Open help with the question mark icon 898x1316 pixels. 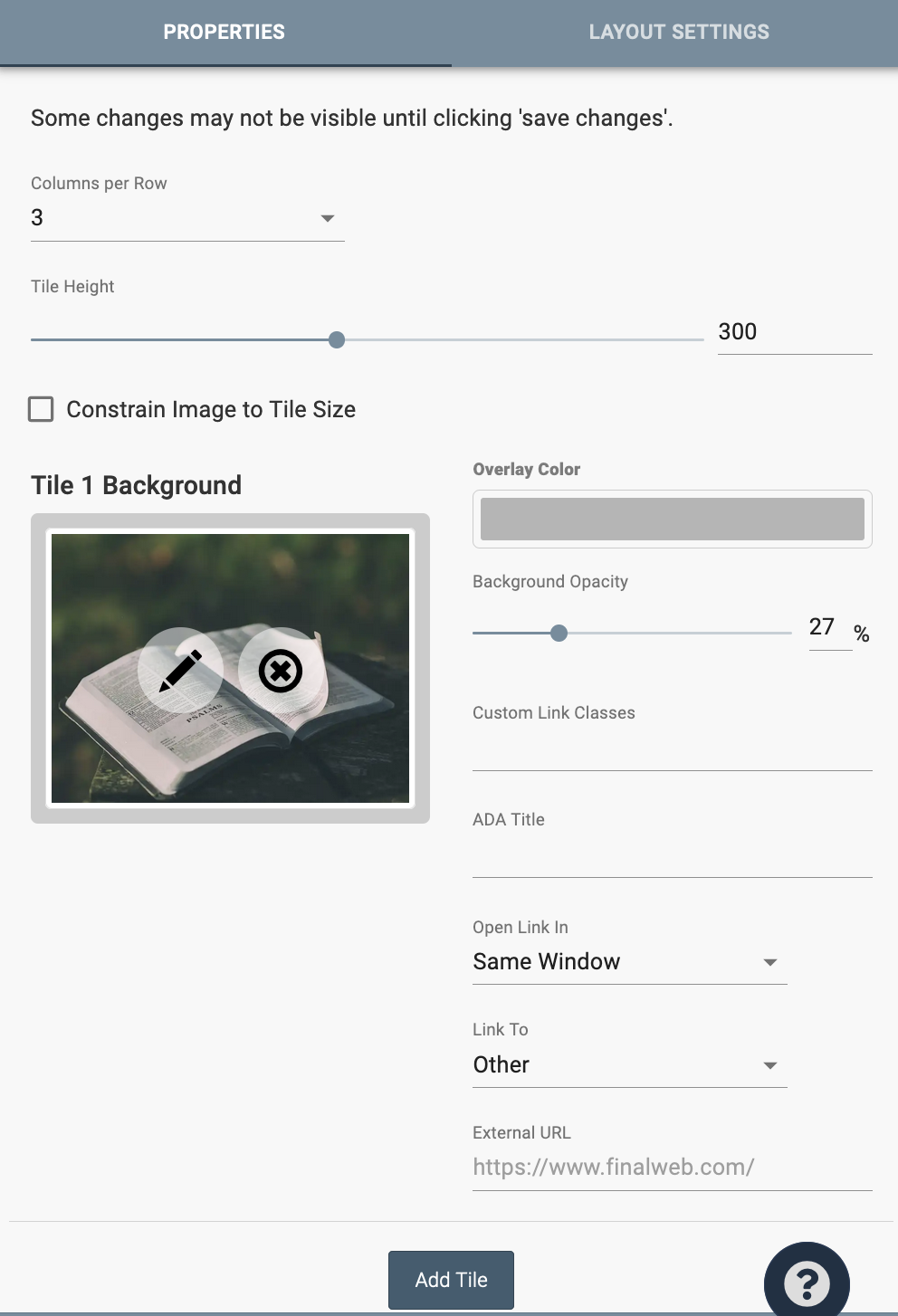tap(806, 1283)
